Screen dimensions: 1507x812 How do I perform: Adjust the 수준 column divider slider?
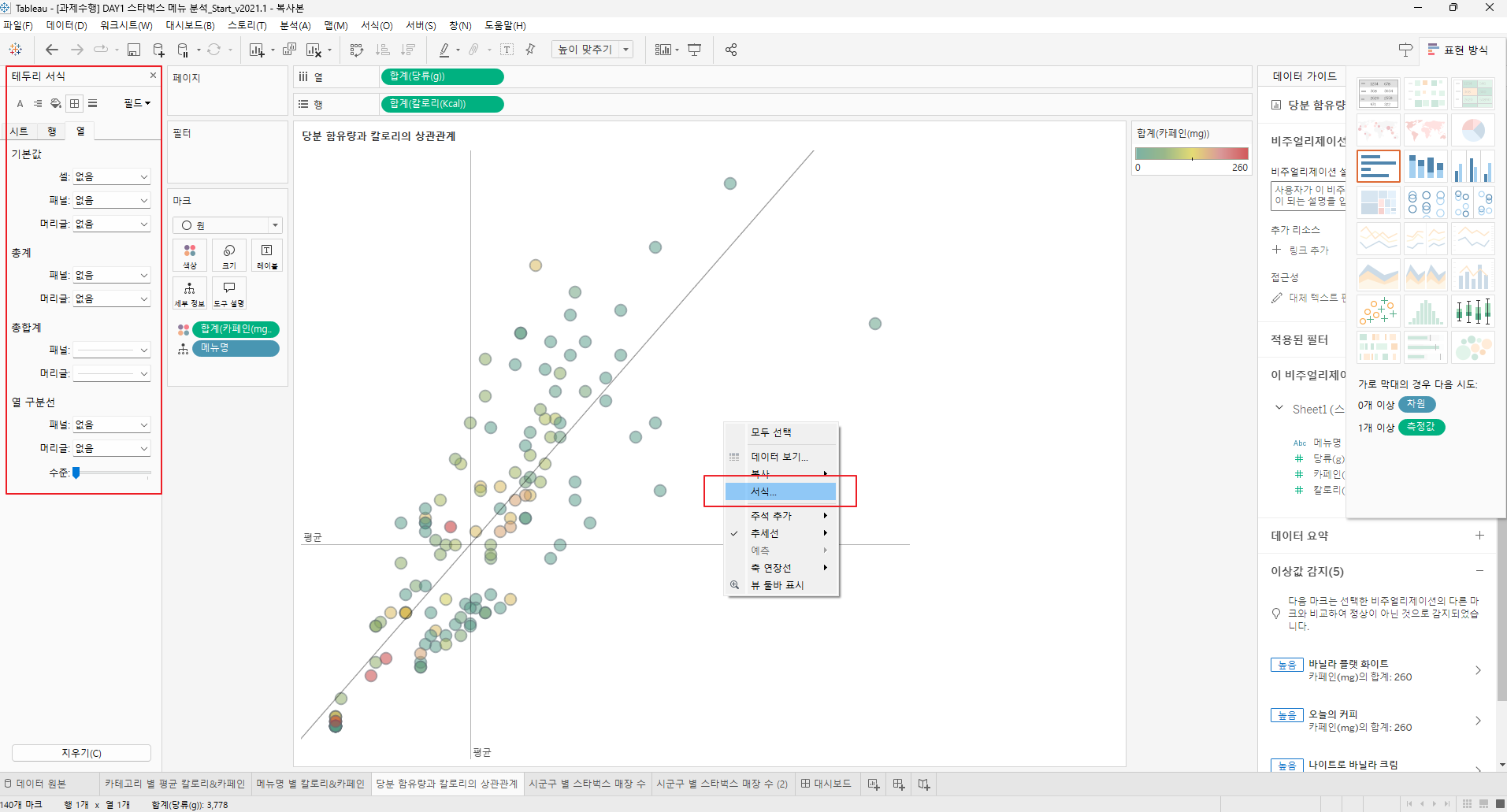(x=76, y=473)
